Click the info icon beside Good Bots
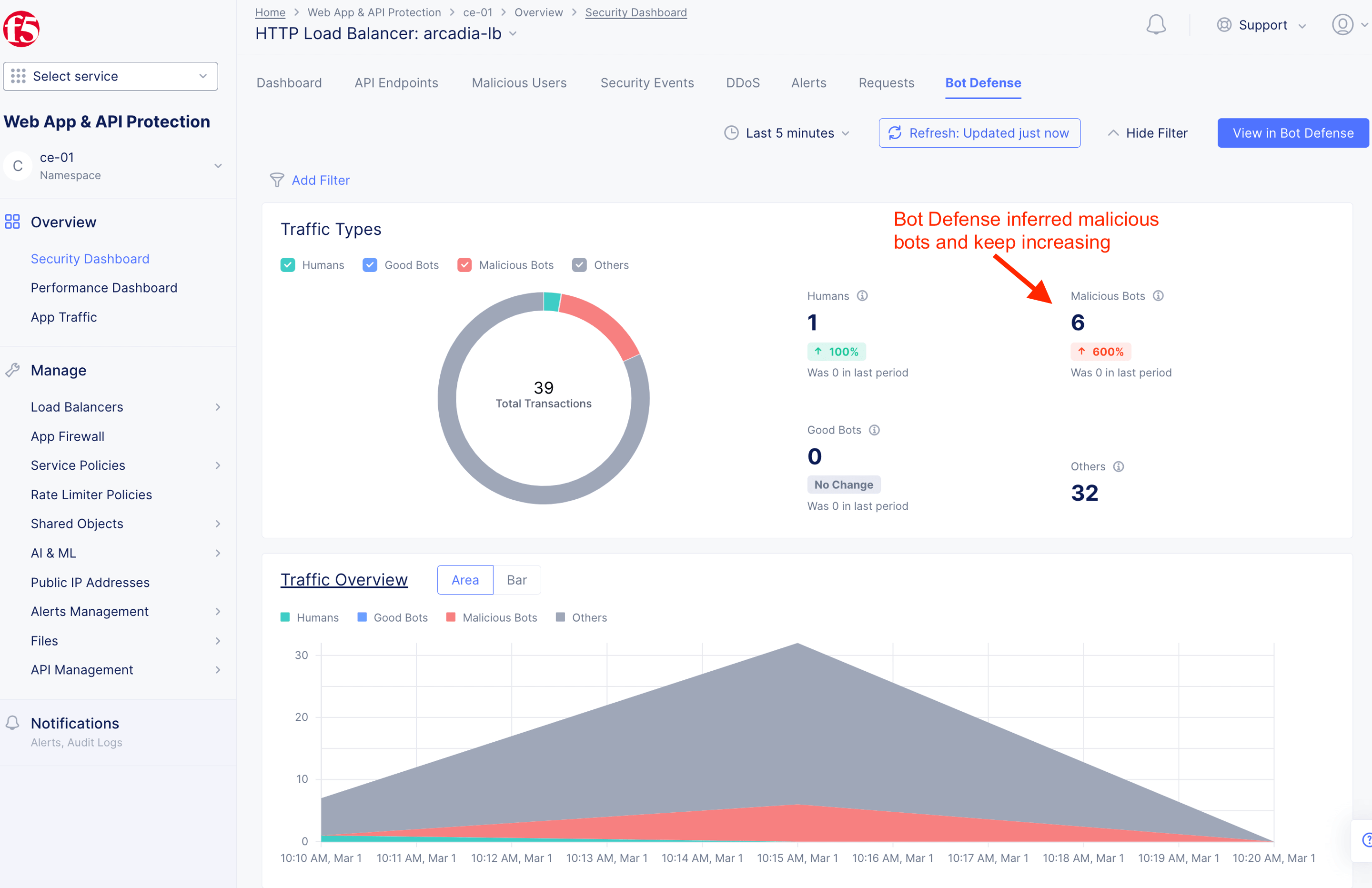The height and width of the screenshot is (888, 1372). 874,430
